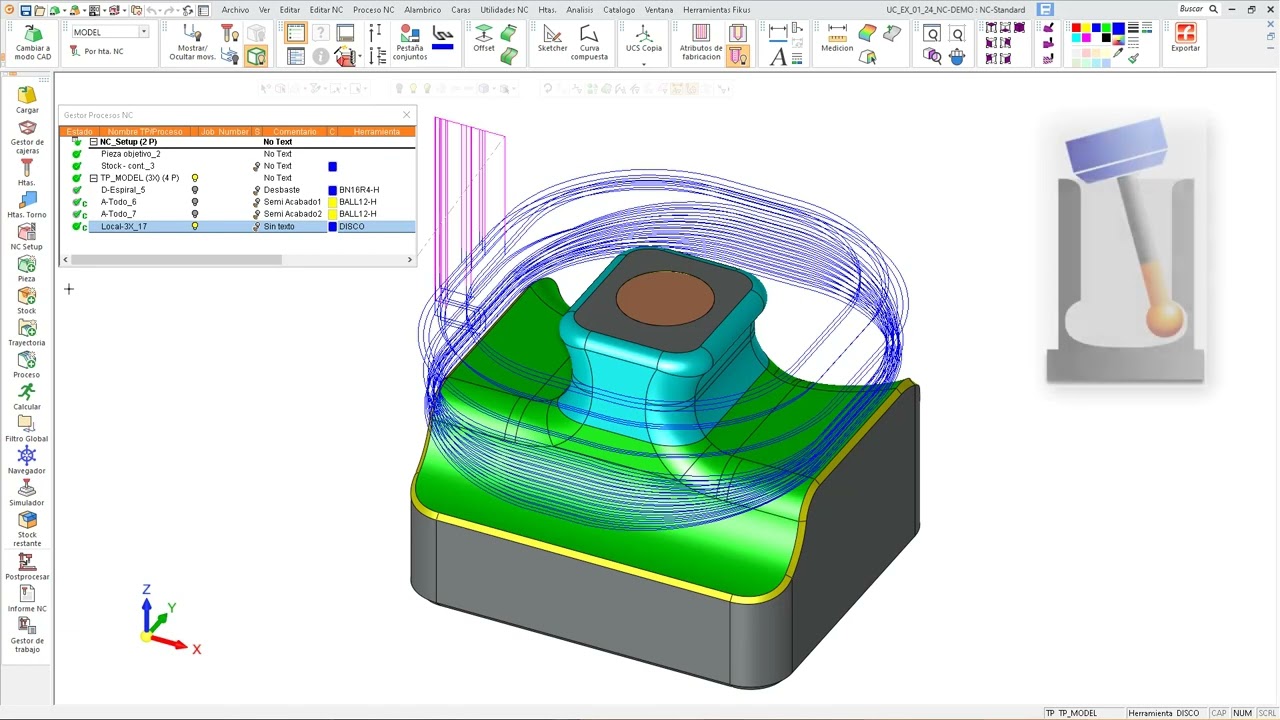Click the Nombre TP/Proceso column header
Screen dimensions: 1280x720
point(145,132)
